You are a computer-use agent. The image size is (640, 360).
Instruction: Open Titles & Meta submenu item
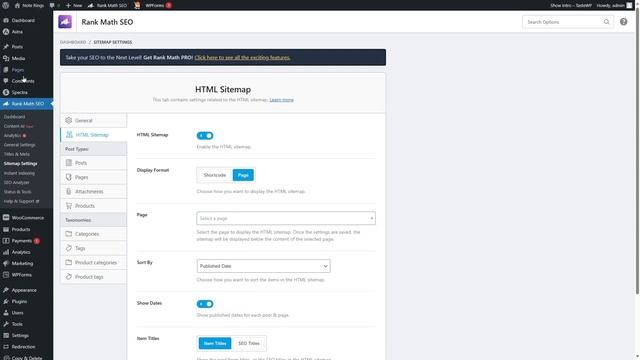pos(17,154)
